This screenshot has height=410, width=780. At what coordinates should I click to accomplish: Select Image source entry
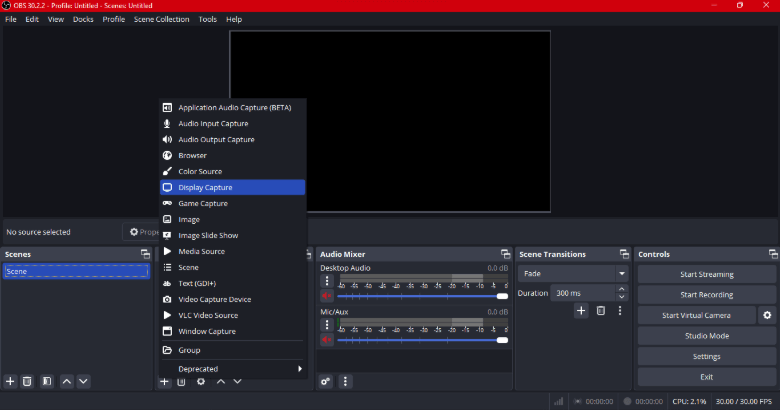[x=232, y=219]
